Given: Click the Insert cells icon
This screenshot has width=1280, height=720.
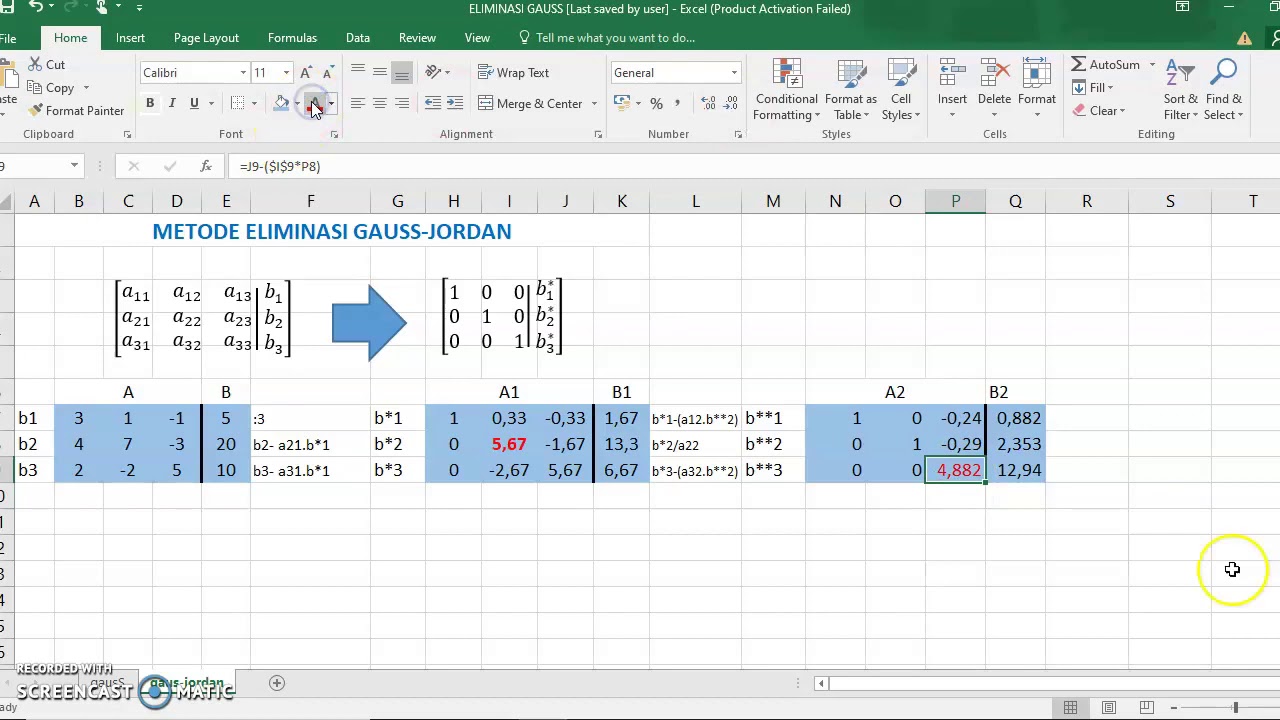Looking at the screenshot, I should pos(952,74).
